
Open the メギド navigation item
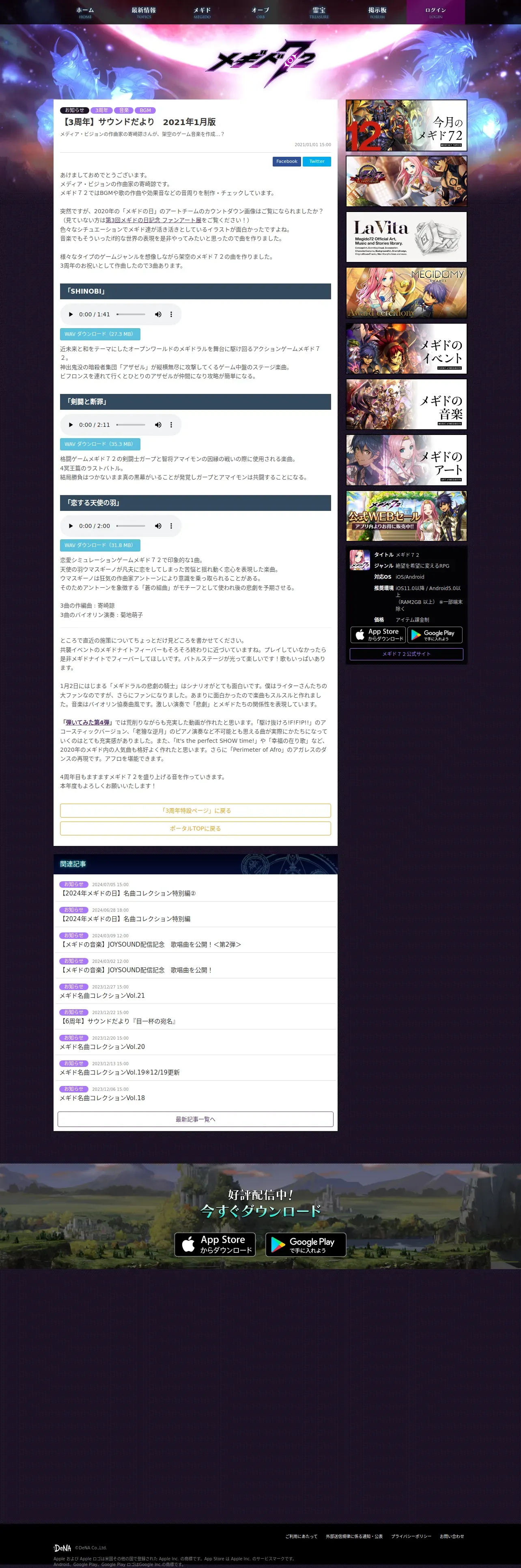[202, 12]
